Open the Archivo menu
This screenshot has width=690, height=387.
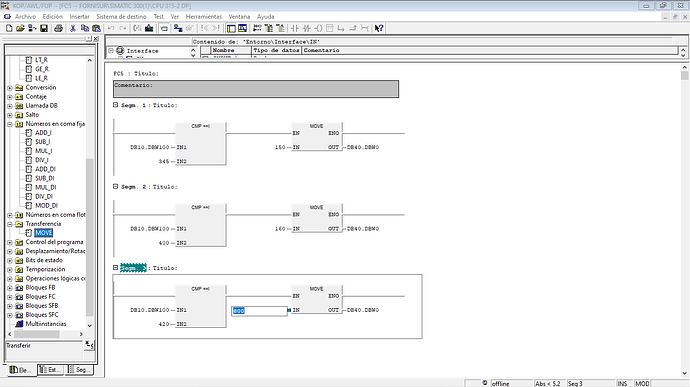(x=26, y=17)
